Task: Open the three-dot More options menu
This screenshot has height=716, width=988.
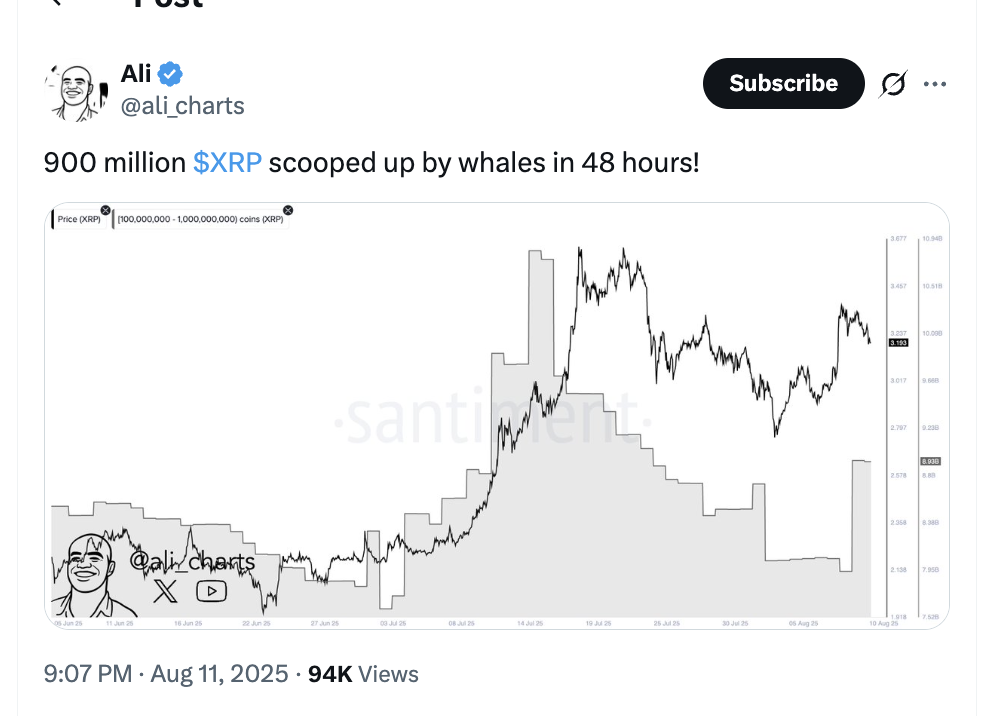Action: 935,85
